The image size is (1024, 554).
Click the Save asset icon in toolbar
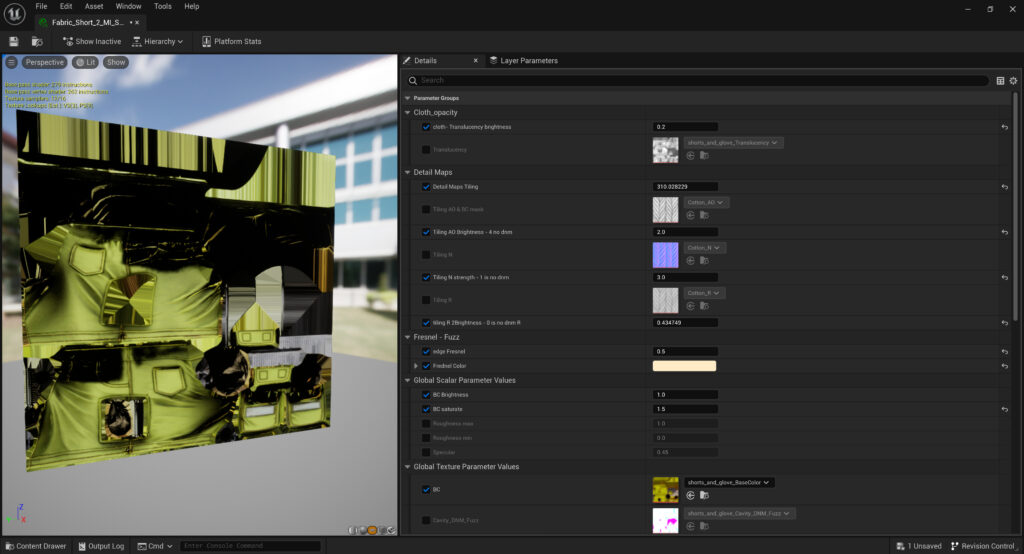14,41
